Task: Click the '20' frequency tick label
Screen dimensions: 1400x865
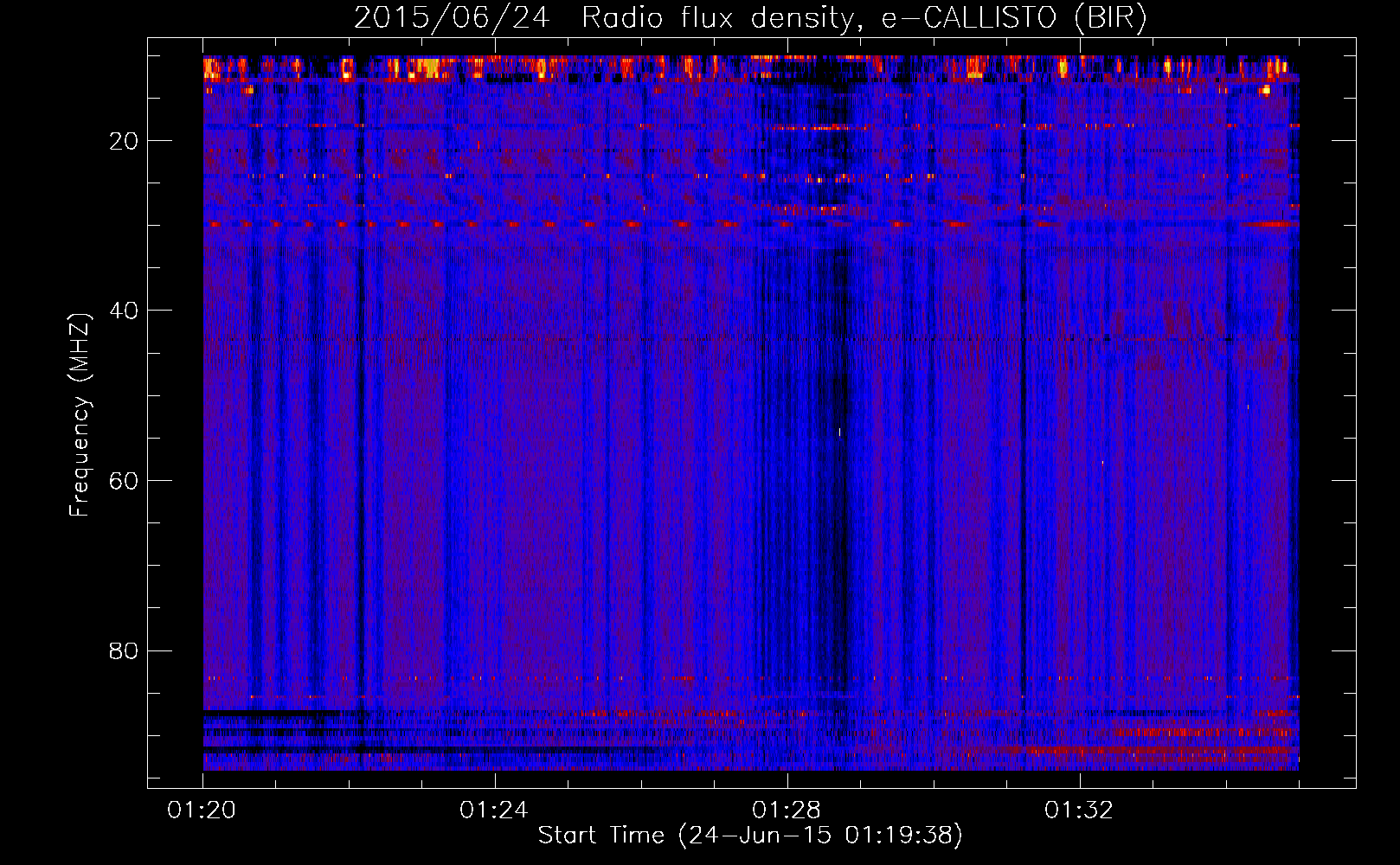Action: [x=125, y=141]
